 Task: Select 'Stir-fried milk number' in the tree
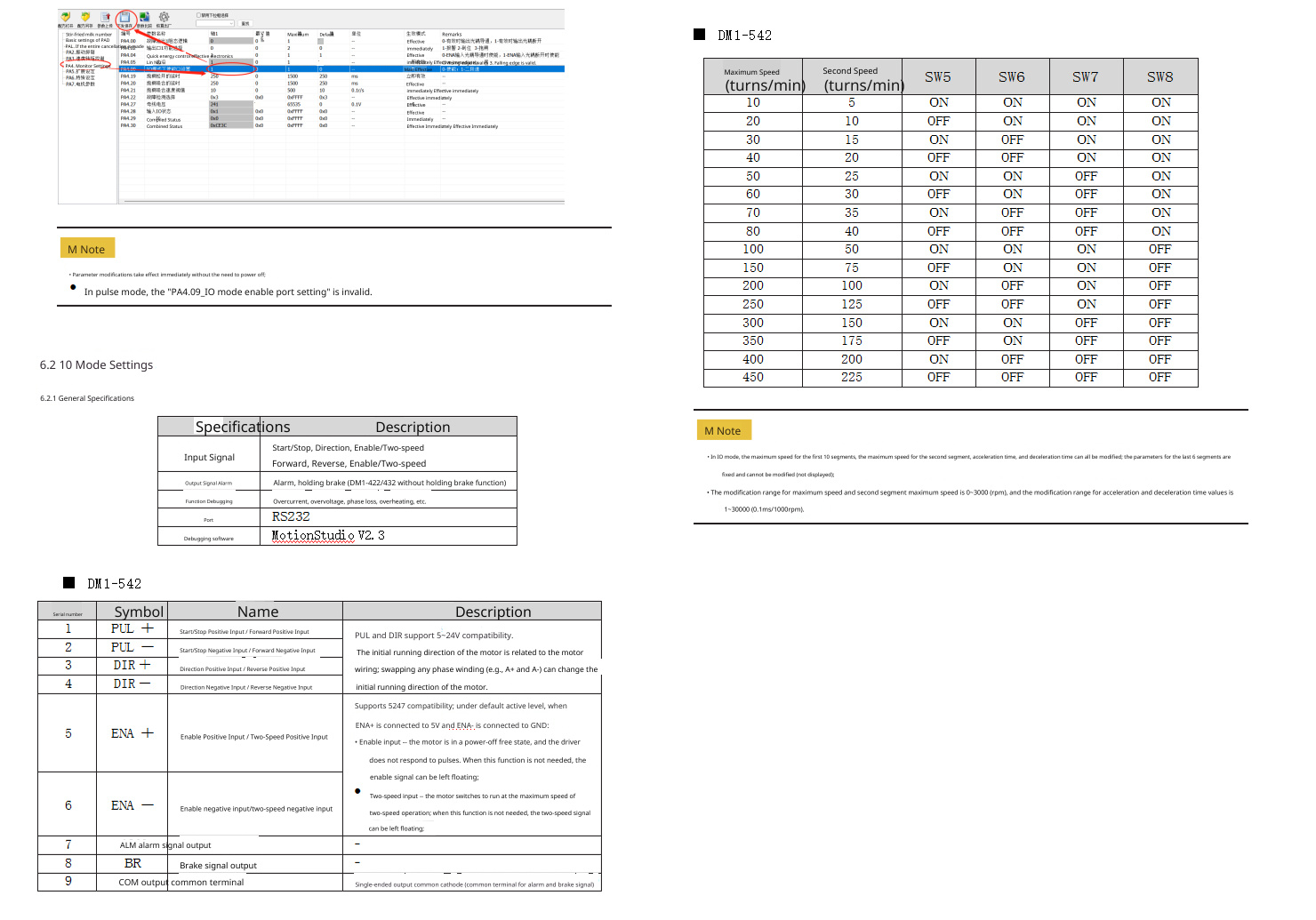tap(89, 35)
